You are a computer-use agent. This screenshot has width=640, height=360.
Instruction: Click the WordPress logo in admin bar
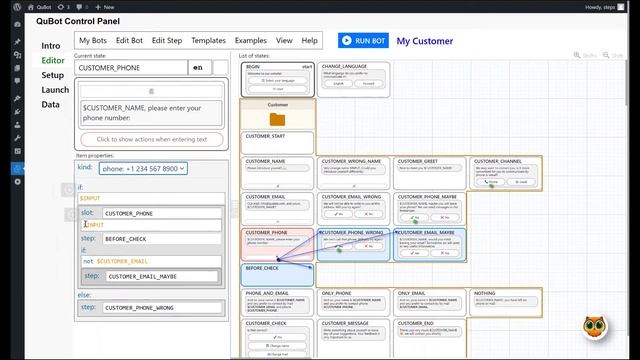click(17, 7)
